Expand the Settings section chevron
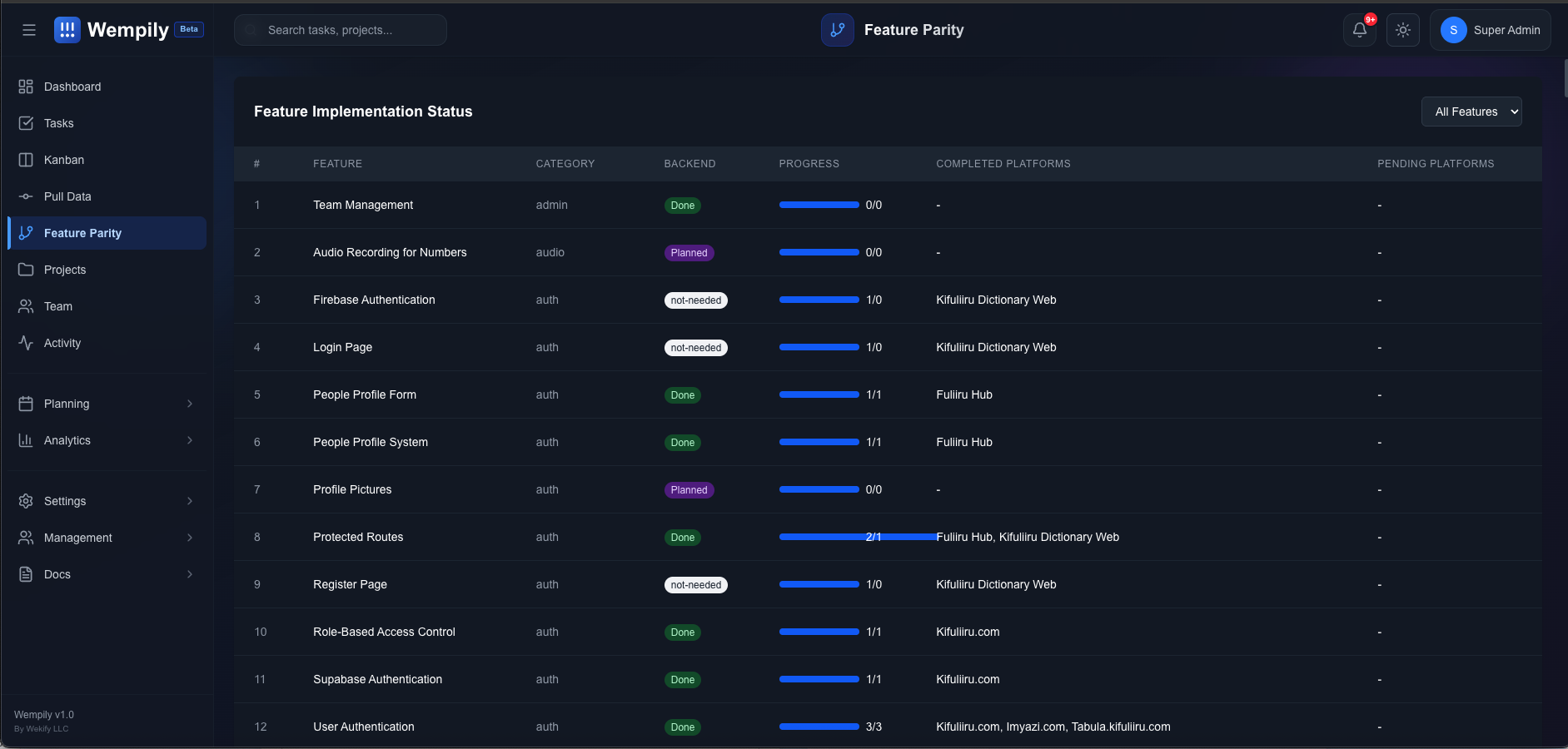The width and height of the screenshot is (1568, 749). coord(190,501)
